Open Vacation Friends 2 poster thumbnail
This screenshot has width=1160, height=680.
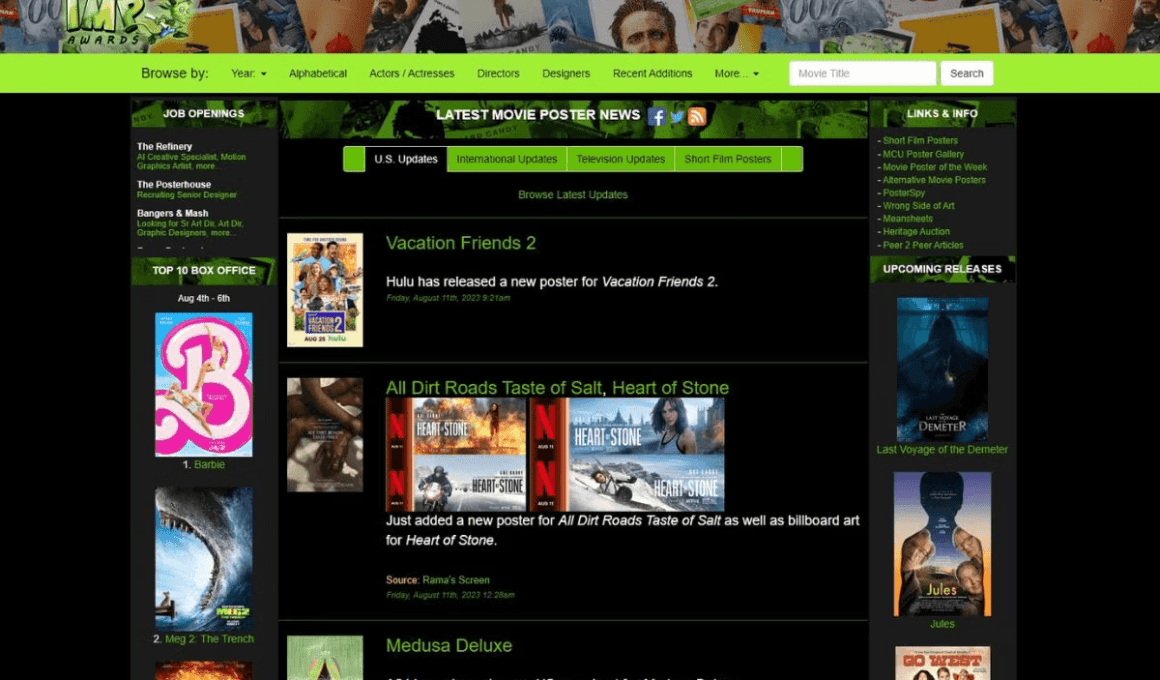pos(325,290)
